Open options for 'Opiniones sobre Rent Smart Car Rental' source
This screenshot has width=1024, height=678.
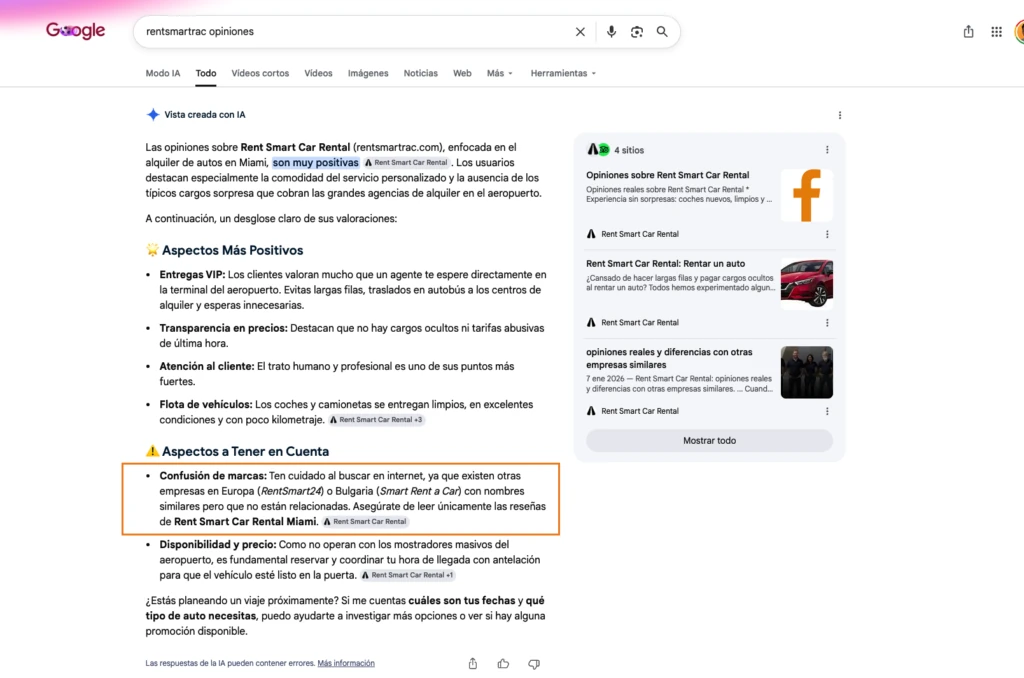[827, 234]
